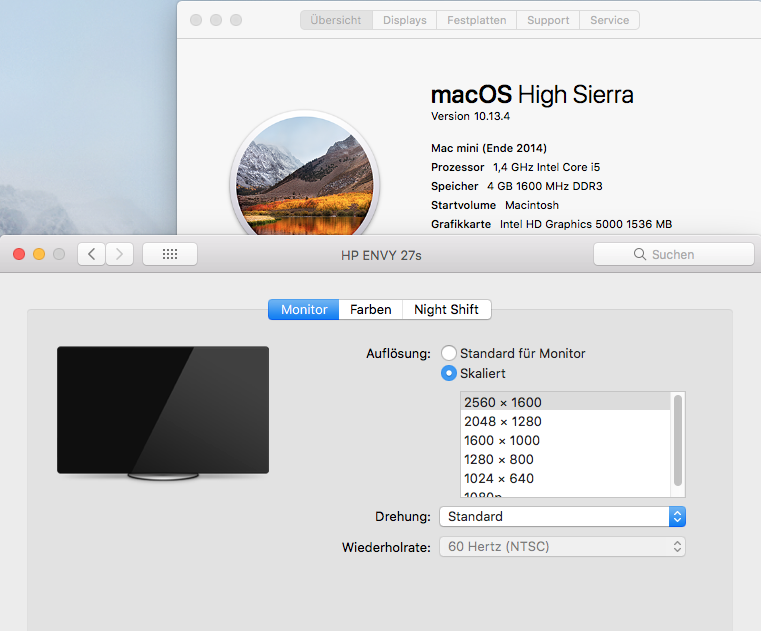761x631 pixels.
Task: Open Festplatten tab in About This Mac
Action: [x=477, y=20]
